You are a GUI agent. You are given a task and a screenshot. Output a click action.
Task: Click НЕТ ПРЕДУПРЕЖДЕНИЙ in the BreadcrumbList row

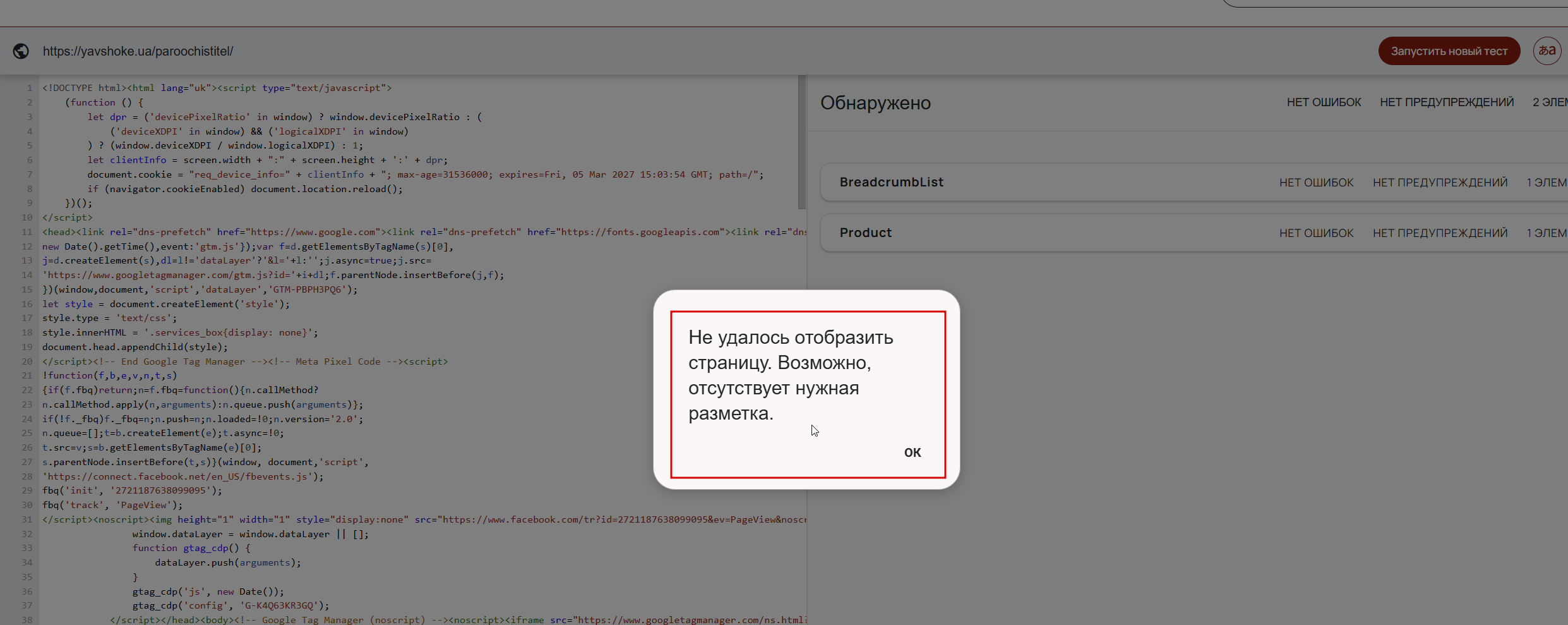1440,183
